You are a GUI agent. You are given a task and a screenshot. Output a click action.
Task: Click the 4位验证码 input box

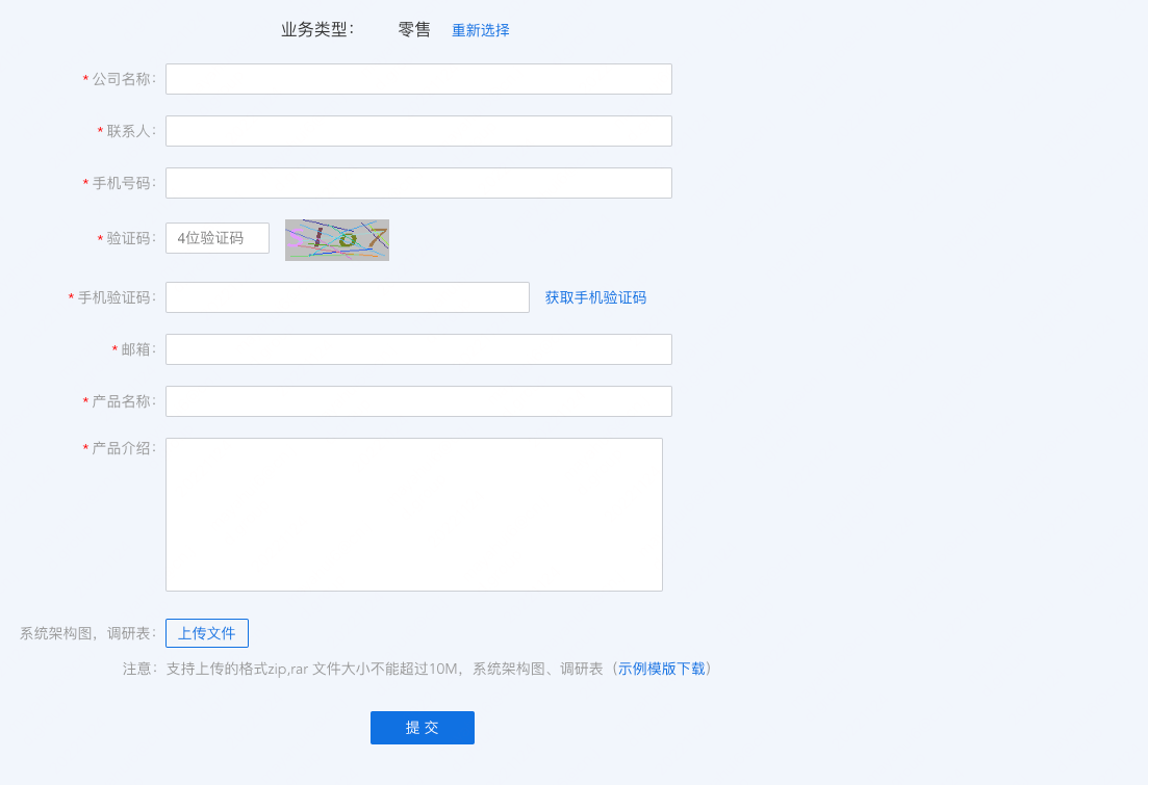[x=217, y=238]
